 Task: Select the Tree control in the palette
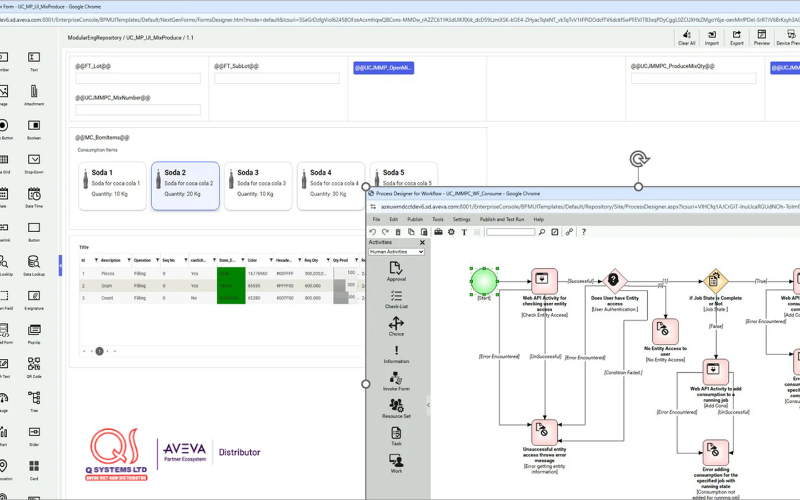[34, 402]
